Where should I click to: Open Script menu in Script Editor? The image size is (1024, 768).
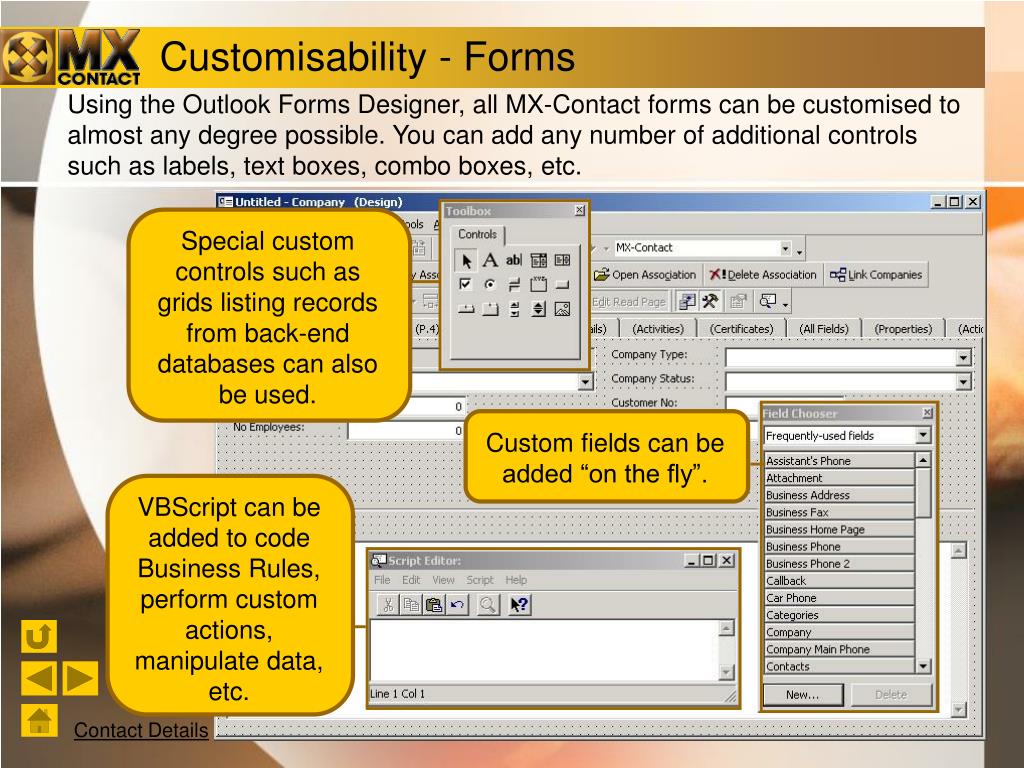[480, 580]
